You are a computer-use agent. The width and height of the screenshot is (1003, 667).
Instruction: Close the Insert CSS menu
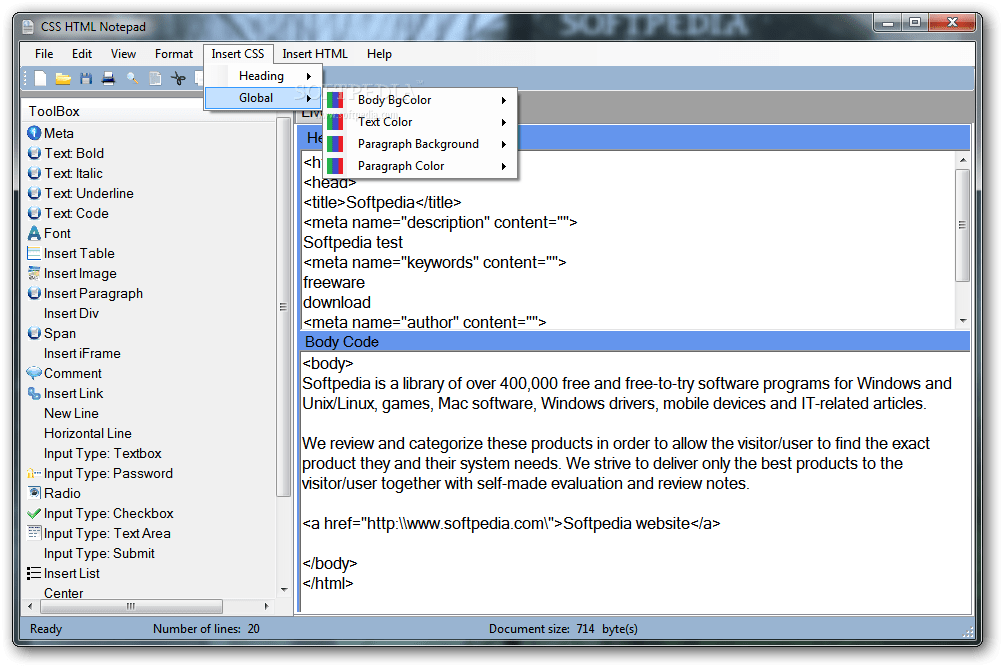pos(238,54)
